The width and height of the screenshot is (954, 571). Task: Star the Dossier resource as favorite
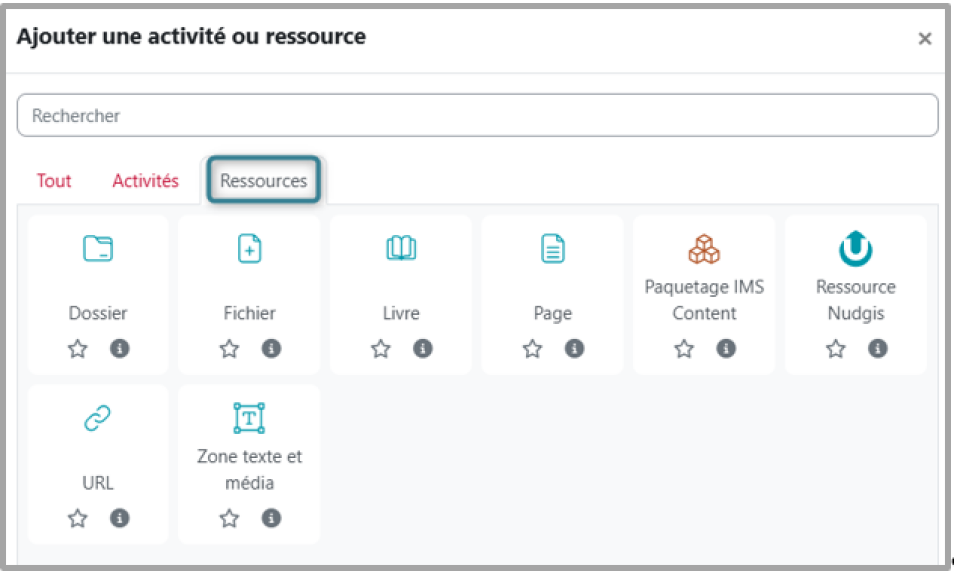pyautogui.click(x=78, y=349)
